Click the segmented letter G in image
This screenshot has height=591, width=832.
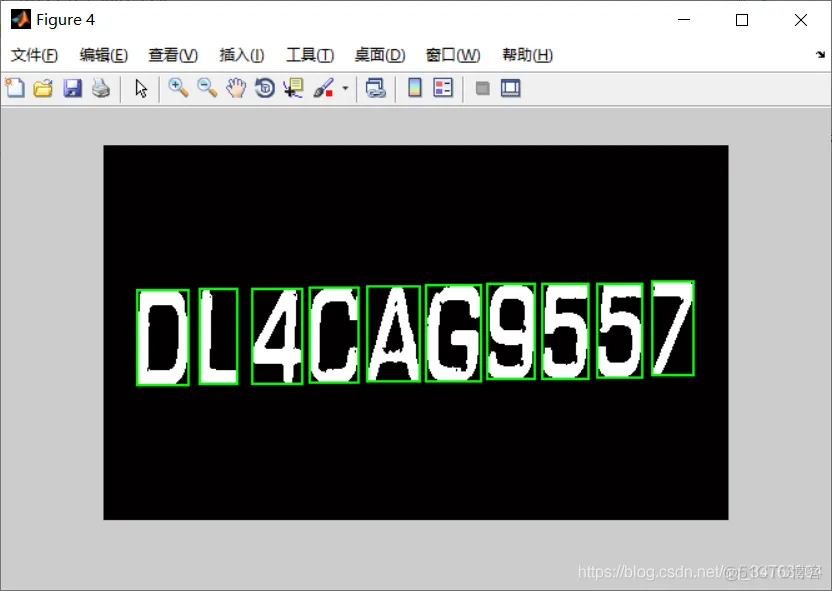click(454, 333)
